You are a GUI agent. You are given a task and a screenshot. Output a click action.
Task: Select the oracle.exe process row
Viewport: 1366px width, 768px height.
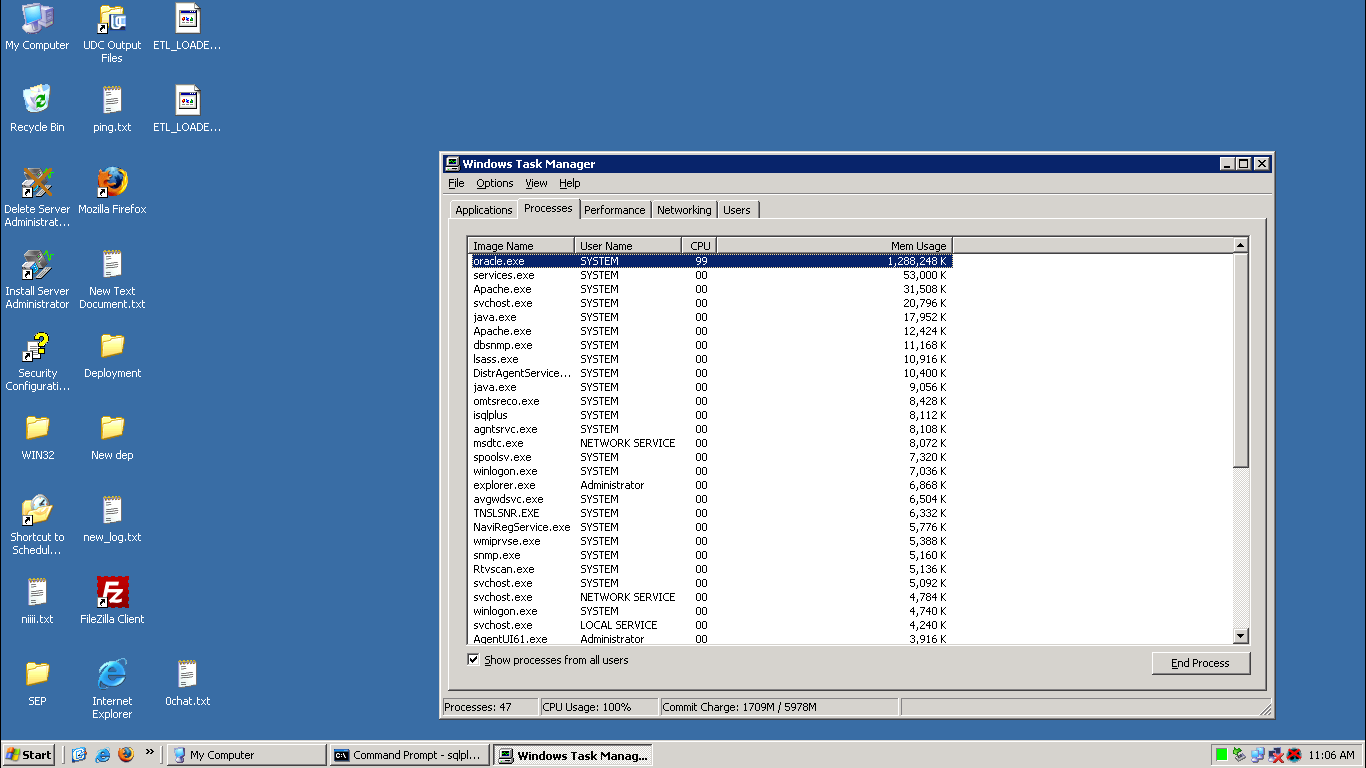(x=499, y=261)
